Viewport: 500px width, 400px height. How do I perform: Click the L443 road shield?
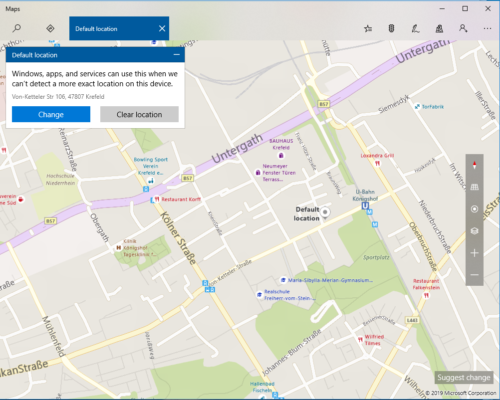(x=412, y=320)
